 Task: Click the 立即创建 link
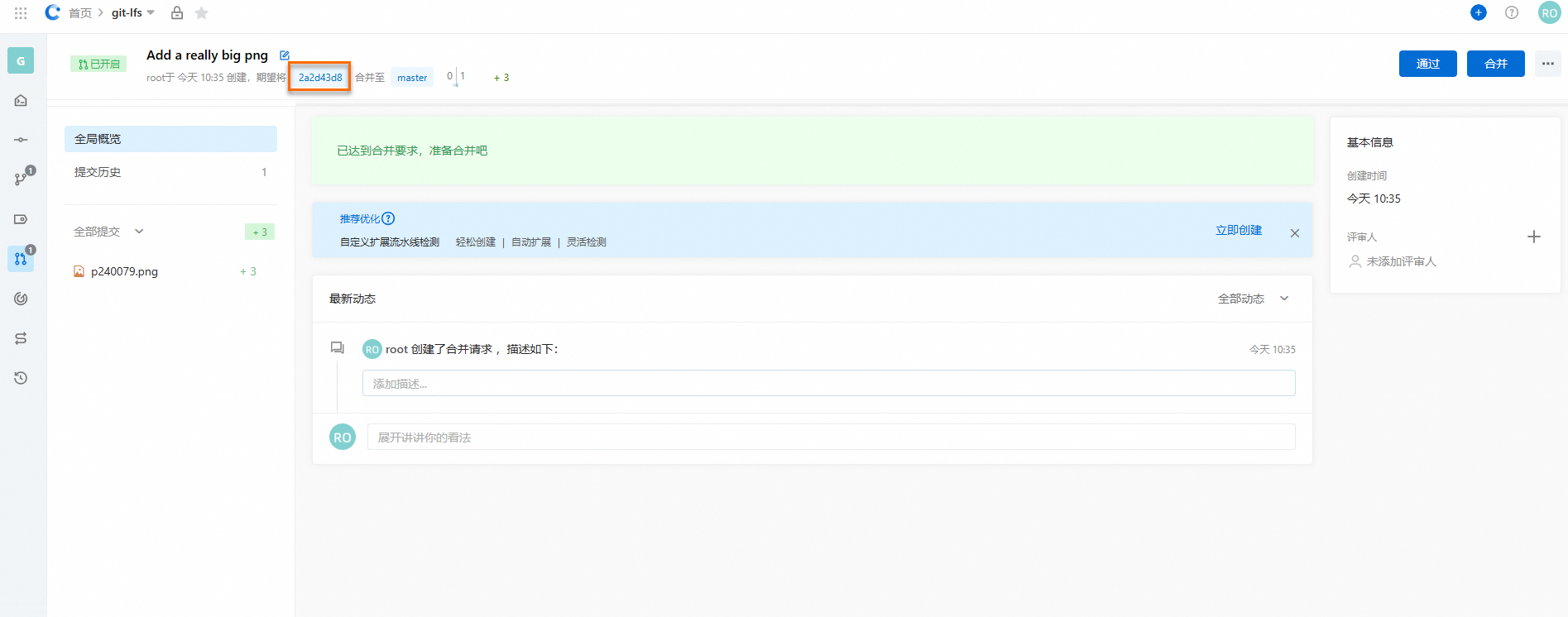click(x=1239, y=230)
